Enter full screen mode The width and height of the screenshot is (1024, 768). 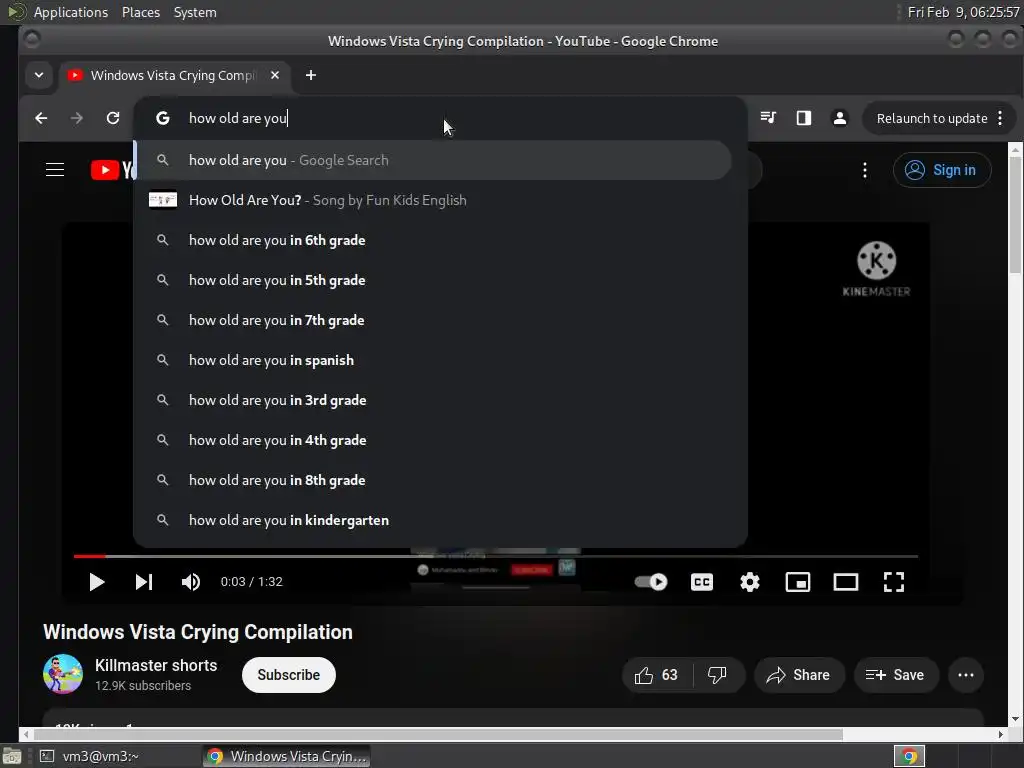pos(894,582)
